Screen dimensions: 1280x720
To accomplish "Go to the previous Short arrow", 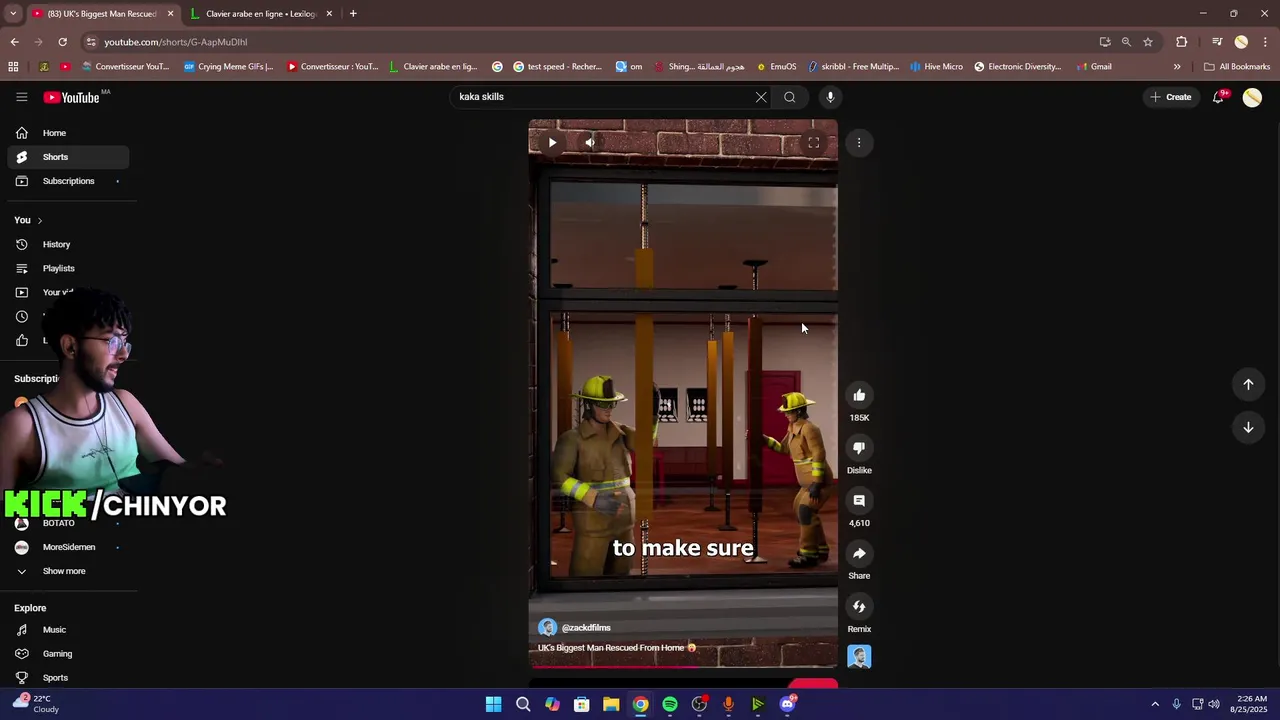I will pyautogui.click(x=1248, y=384).
